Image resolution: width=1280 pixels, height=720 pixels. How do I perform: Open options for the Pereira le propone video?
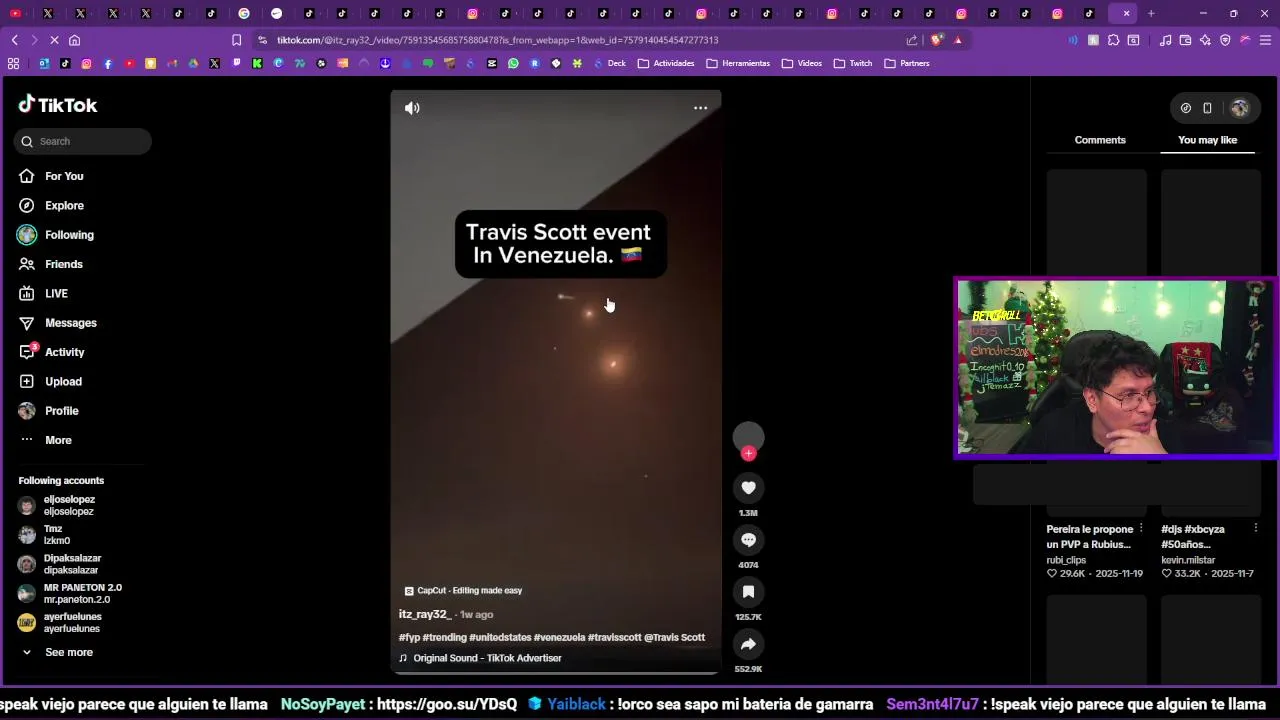(1141, 529)
